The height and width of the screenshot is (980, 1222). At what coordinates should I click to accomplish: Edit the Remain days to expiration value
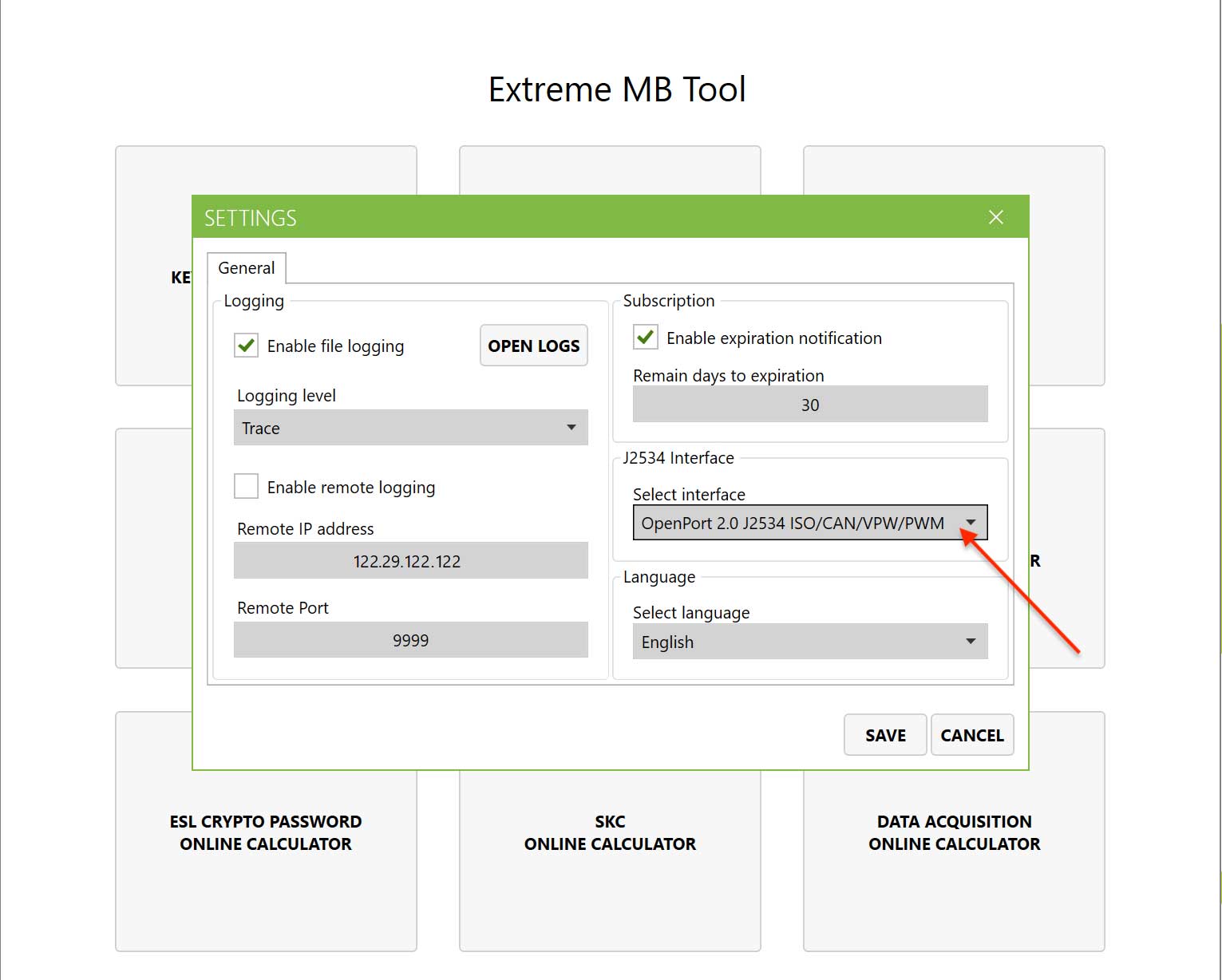[x=809, y=404]
